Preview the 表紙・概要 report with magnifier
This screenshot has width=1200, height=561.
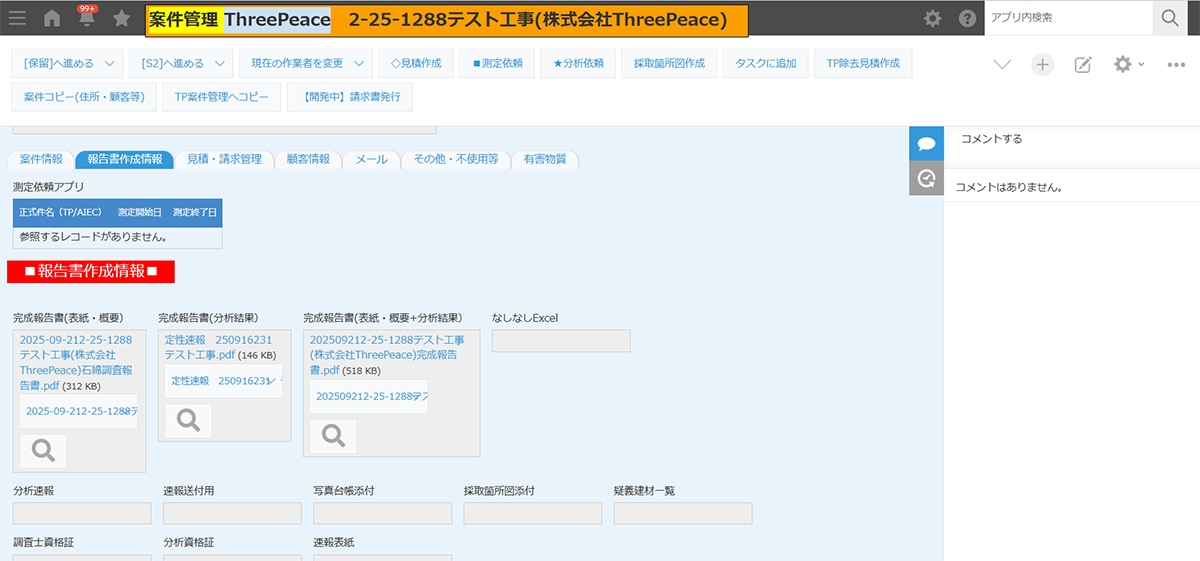[43, 451]
